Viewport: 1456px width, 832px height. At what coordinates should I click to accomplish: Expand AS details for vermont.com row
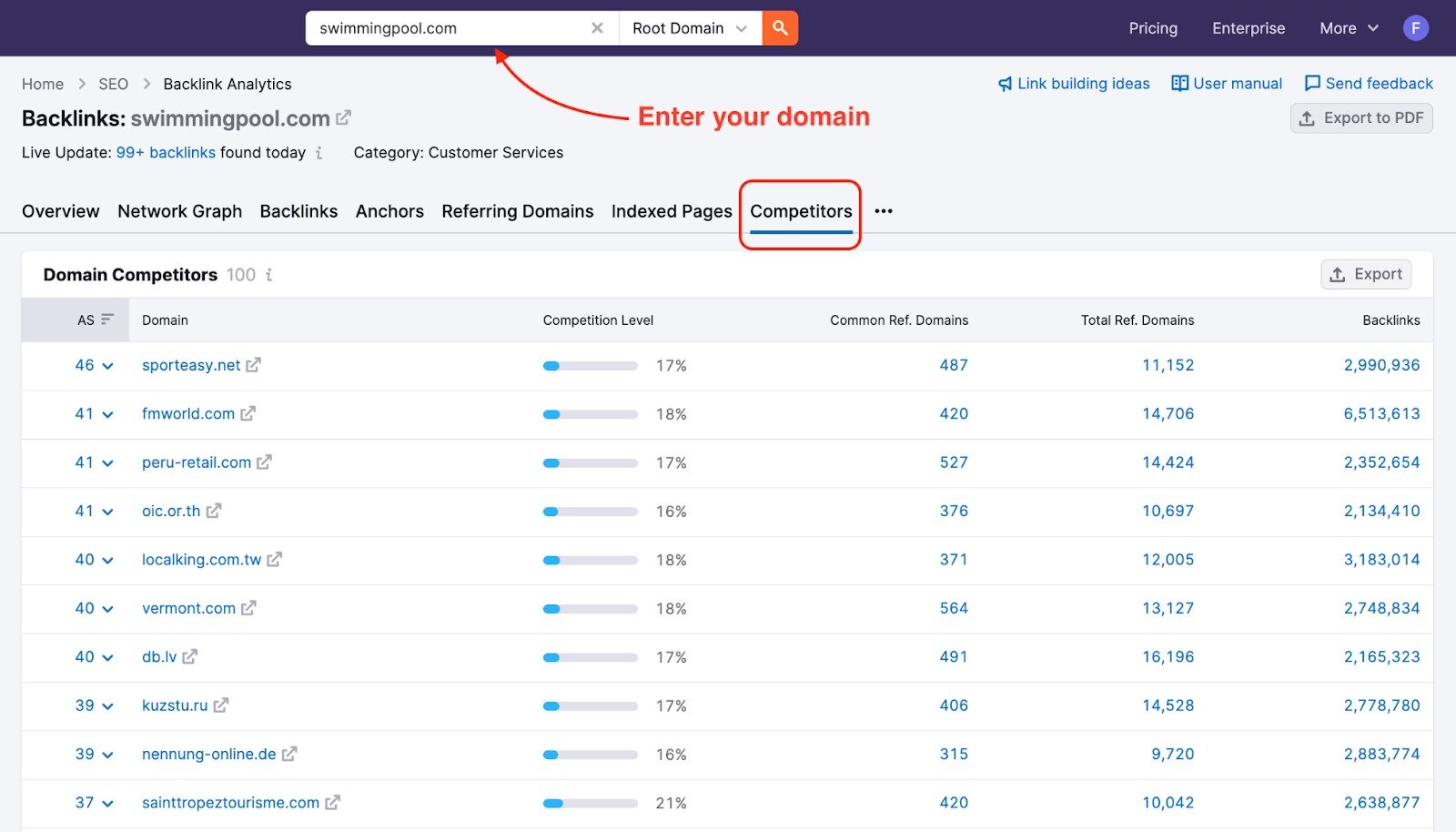click(x=107, y=608)
